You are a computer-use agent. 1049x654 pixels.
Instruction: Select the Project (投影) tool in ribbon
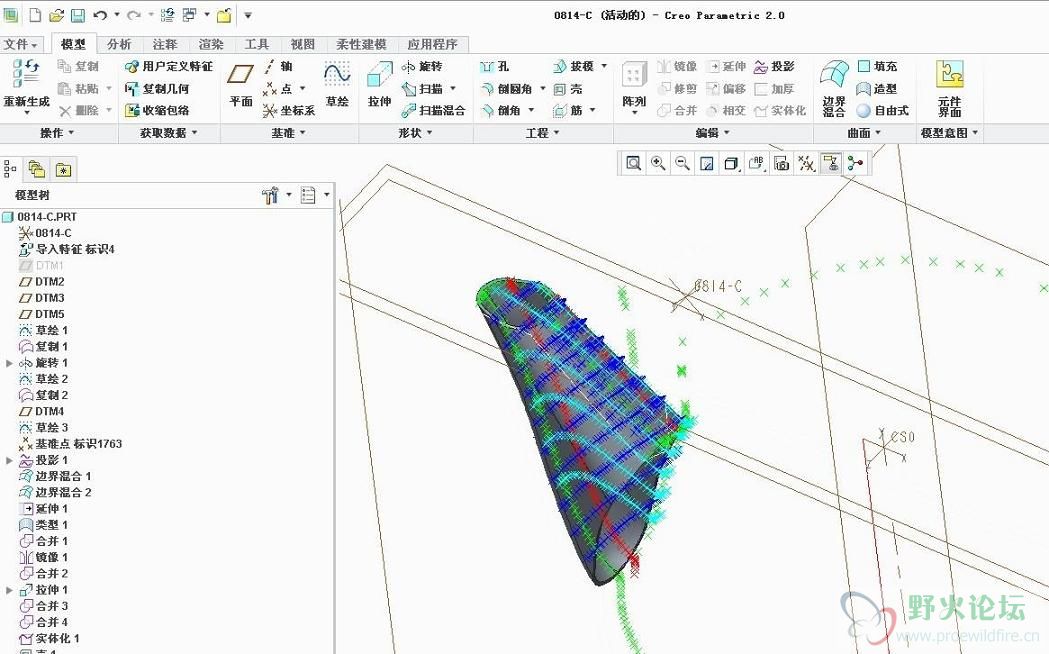[x=774, y=66]
